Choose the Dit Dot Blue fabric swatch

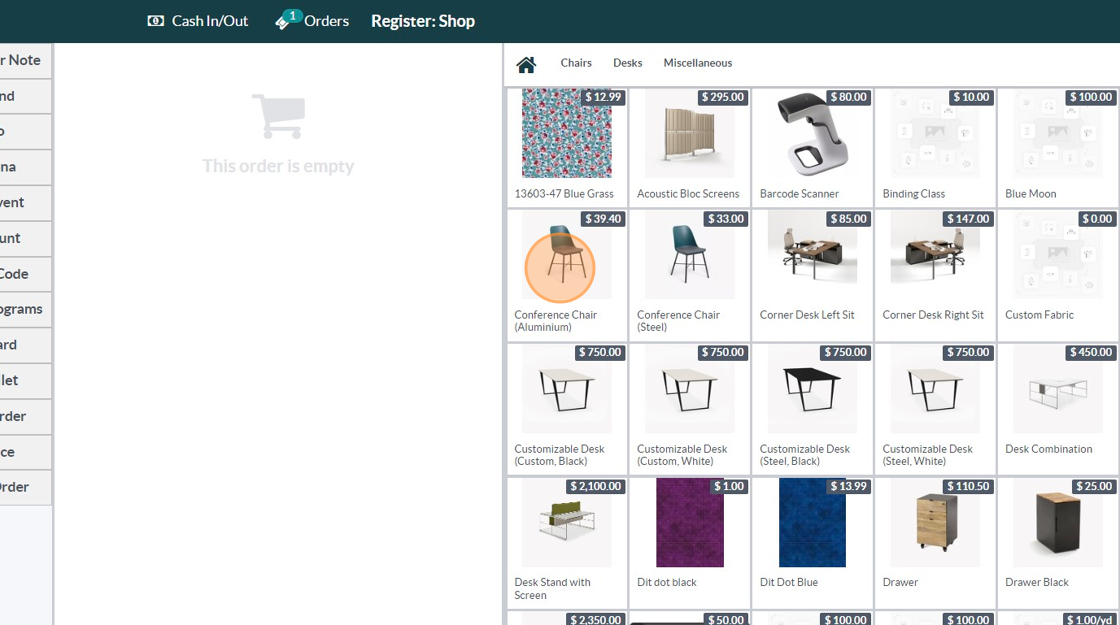pyautogui.click(x=812, y=542)
